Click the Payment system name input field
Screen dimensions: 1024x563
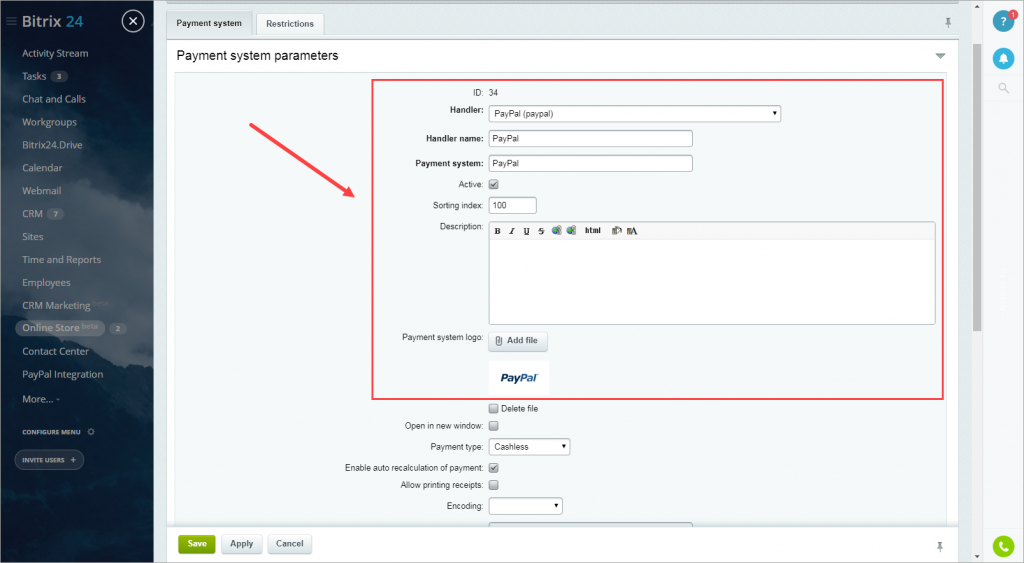(x=590, y=163)
